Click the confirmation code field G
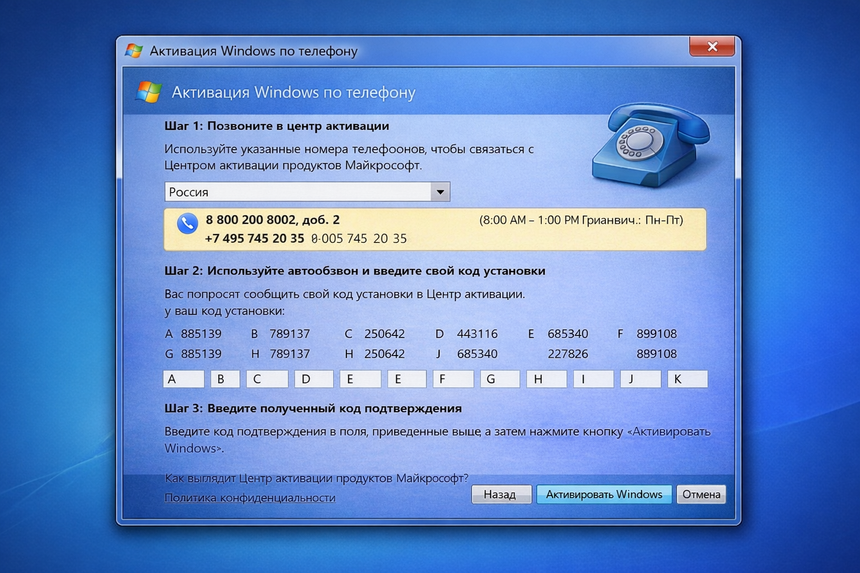Screen dimensions: 860x573 point(500,379)
